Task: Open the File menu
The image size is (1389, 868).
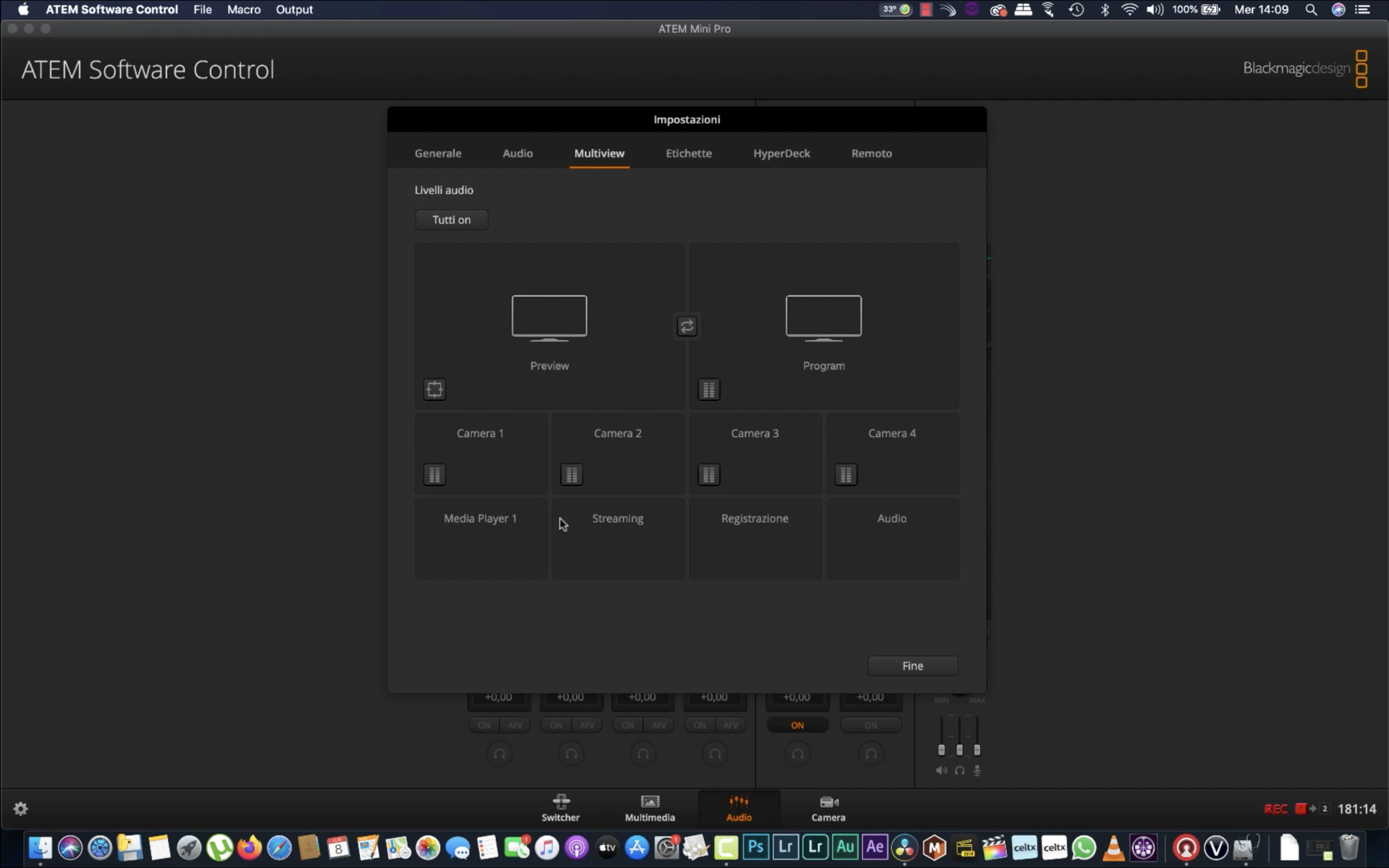Action: [x=203, y=9]
